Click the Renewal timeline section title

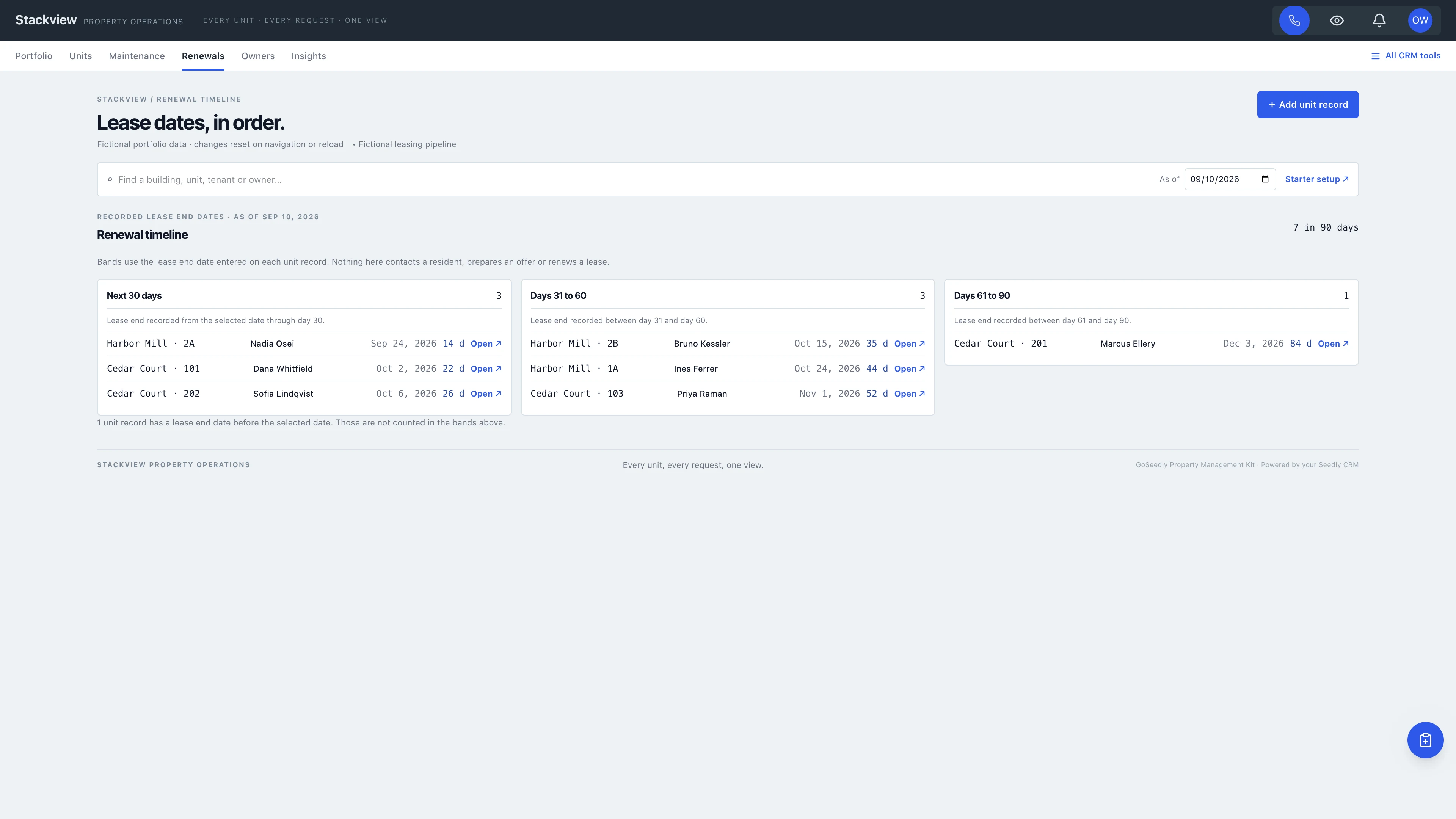tap(143, 235)
